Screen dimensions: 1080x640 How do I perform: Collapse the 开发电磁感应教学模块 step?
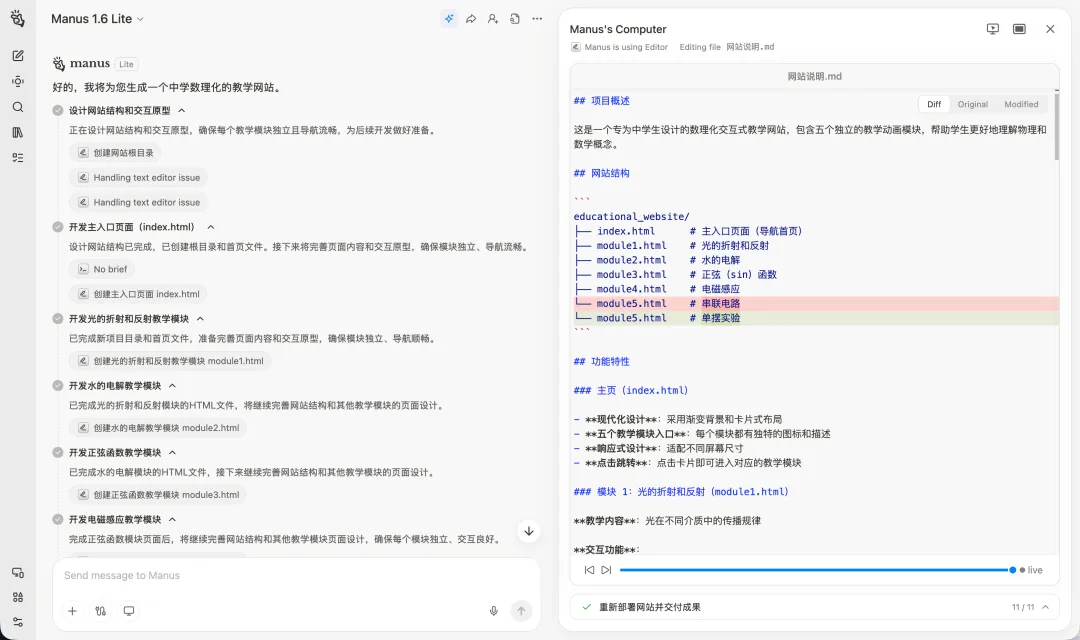pos(172,519)
